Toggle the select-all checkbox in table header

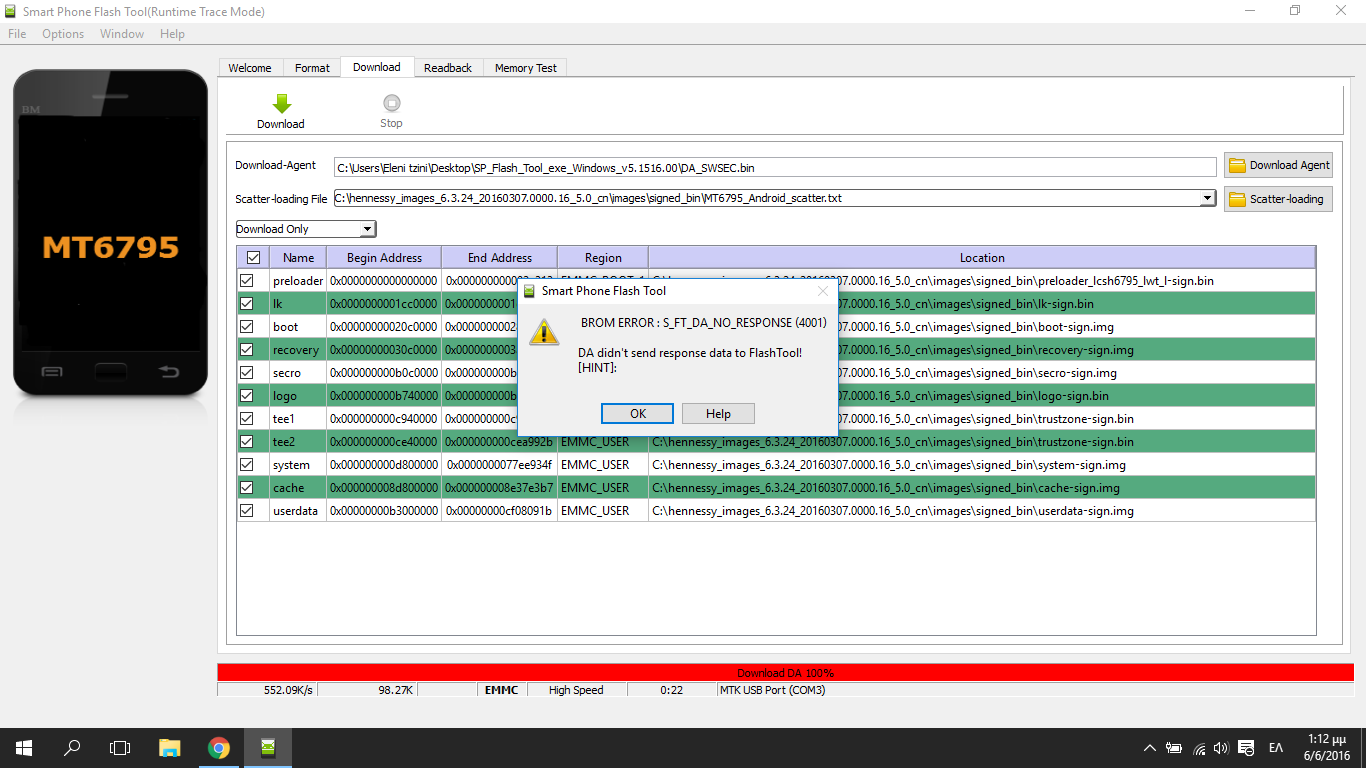coord(253,258)
